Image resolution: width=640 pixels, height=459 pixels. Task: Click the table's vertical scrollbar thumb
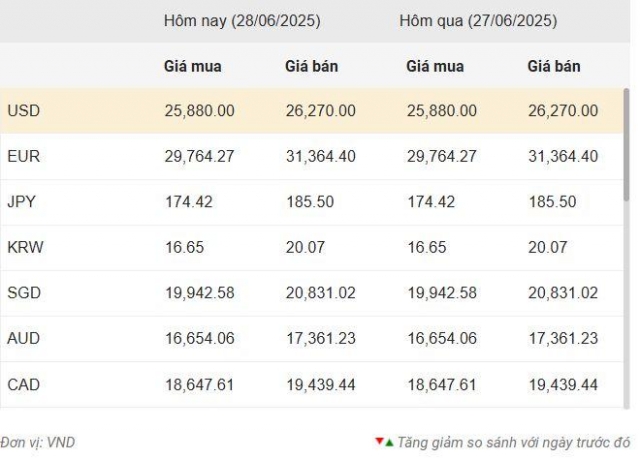tap(627, 144)
